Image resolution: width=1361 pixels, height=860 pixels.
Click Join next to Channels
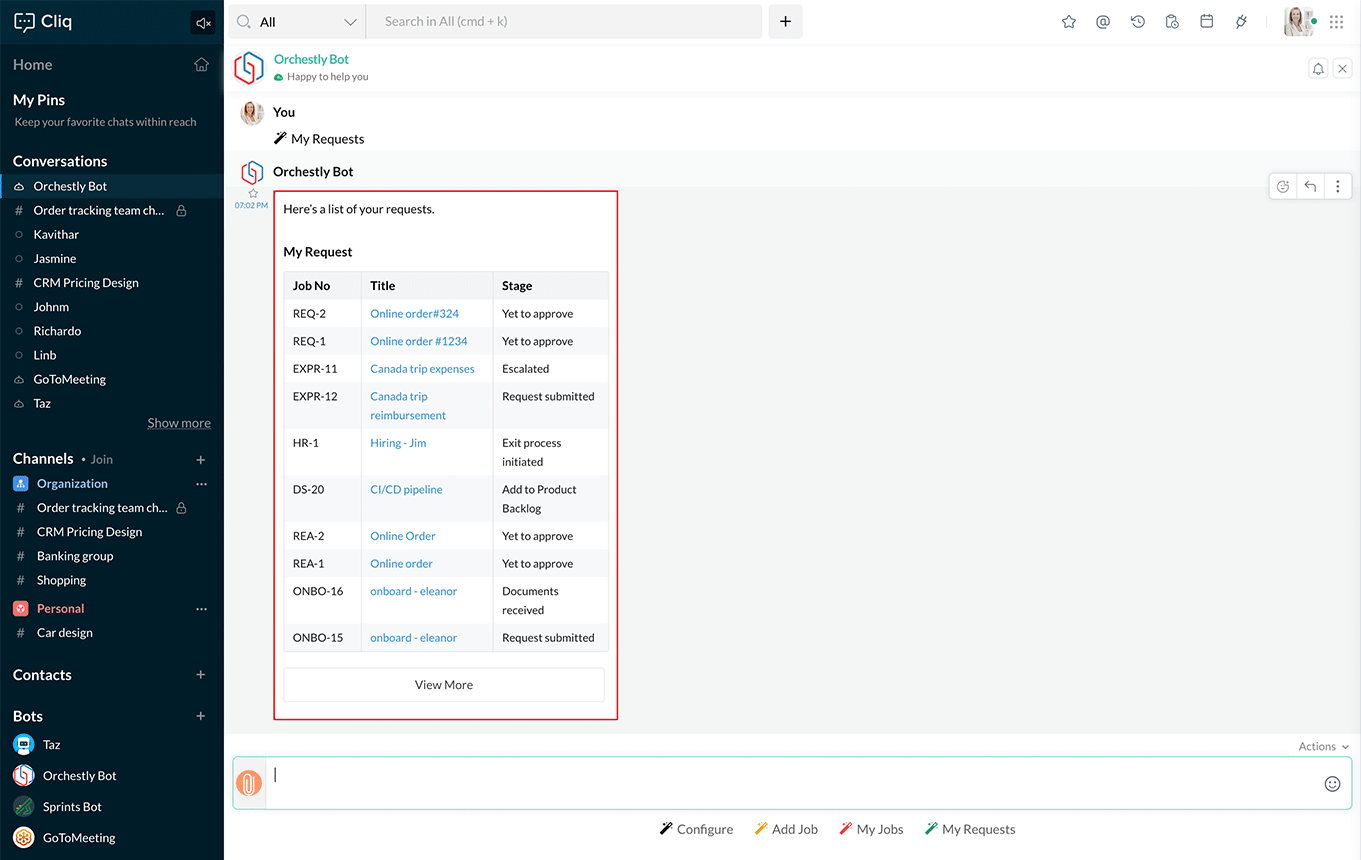[102, 460]
